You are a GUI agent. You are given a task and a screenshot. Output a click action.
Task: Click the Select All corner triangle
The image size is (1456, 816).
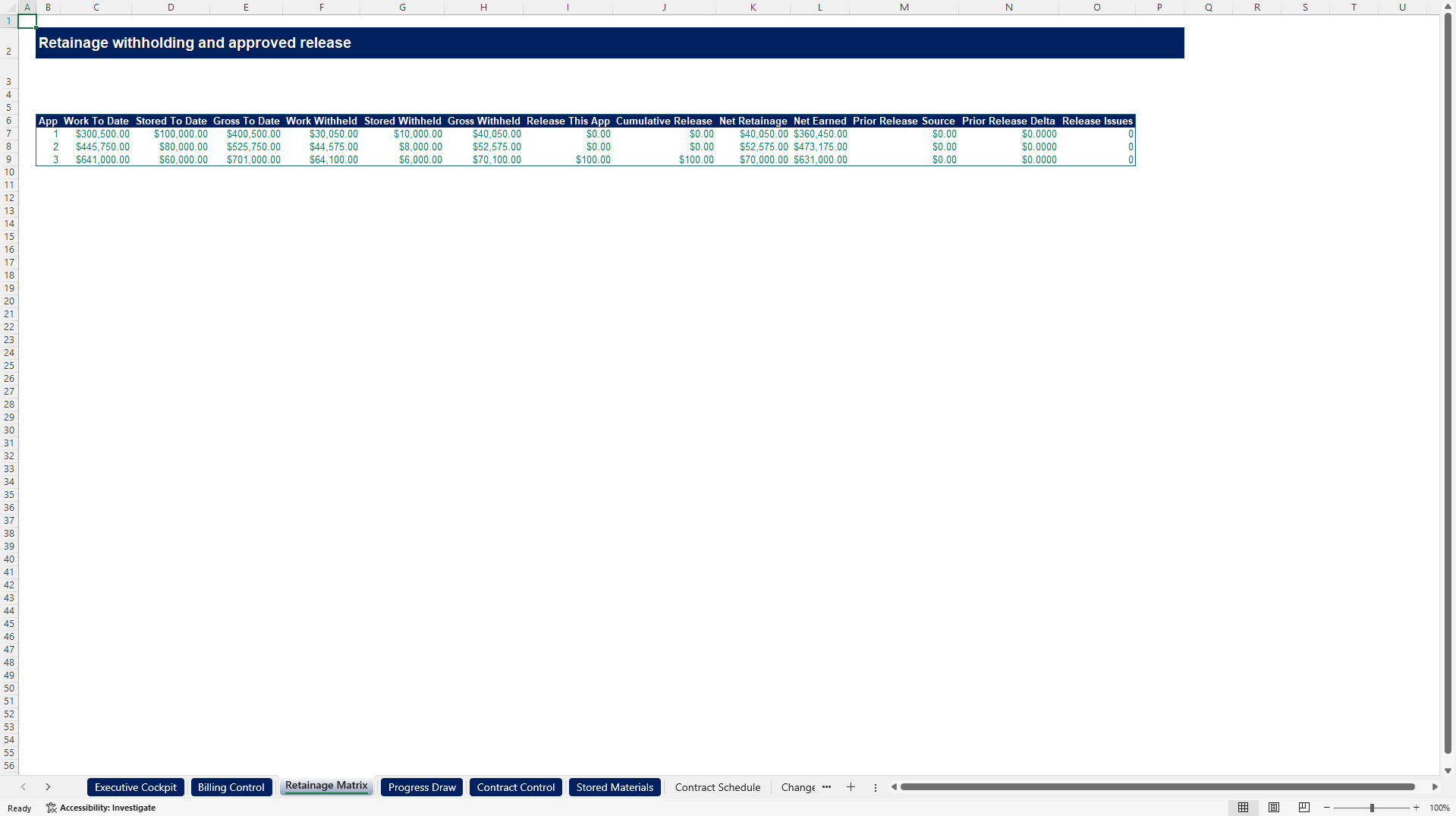coord(9,7)
